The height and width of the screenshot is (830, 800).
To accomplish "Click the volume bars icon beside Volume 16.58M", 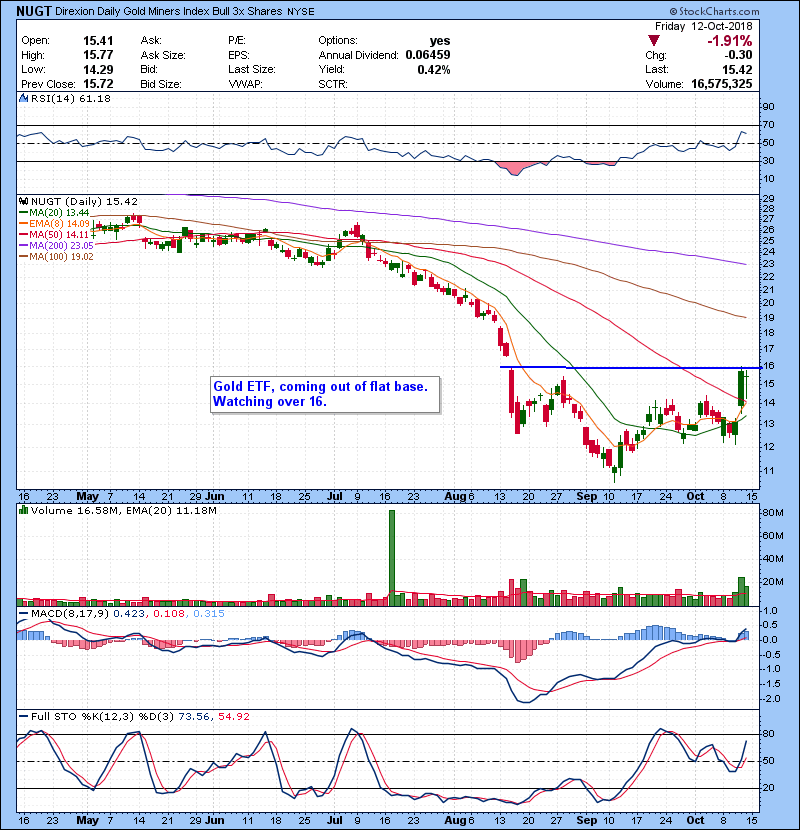I will 24,510.
